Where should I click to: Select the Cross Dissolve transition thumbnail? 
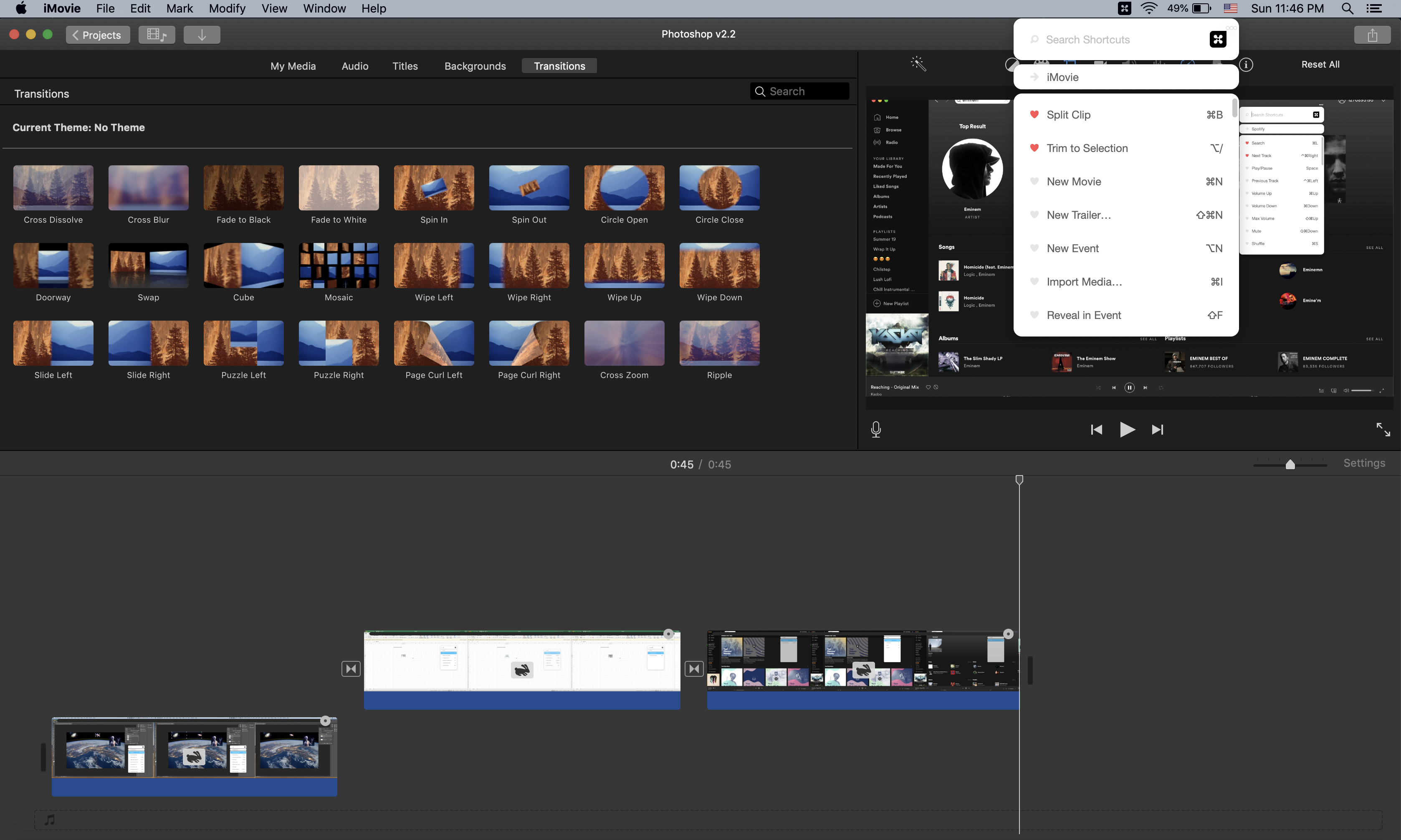53,187
